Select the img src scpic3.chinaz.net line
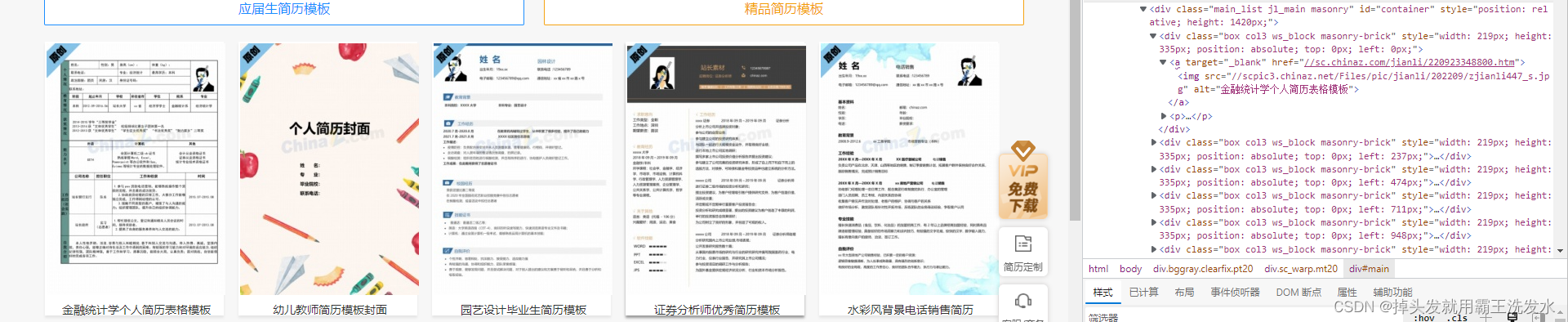The image size is (1568, 322). point(1363,83)
